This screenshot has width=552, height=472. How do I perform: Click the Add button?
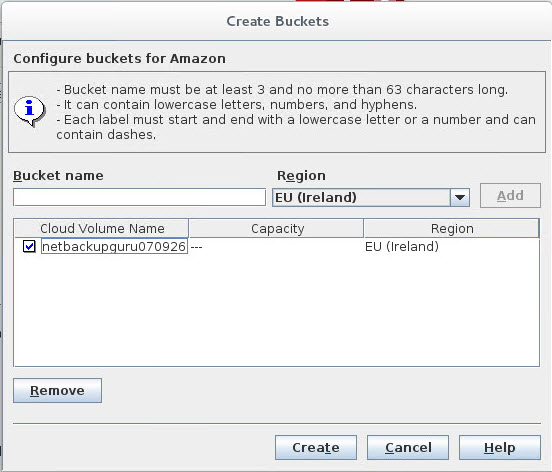tap(510, 195)
